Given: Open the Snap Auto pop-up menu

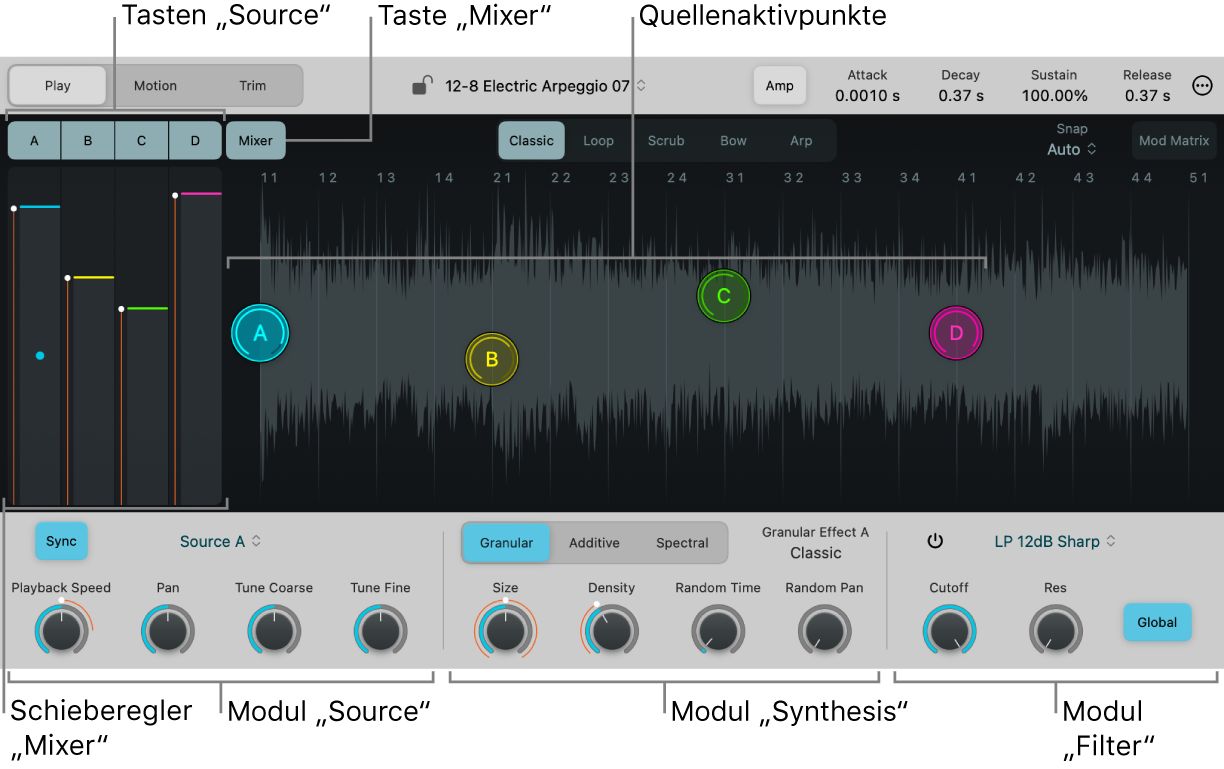Looking at the screenshot, I should click(1072, 149).
